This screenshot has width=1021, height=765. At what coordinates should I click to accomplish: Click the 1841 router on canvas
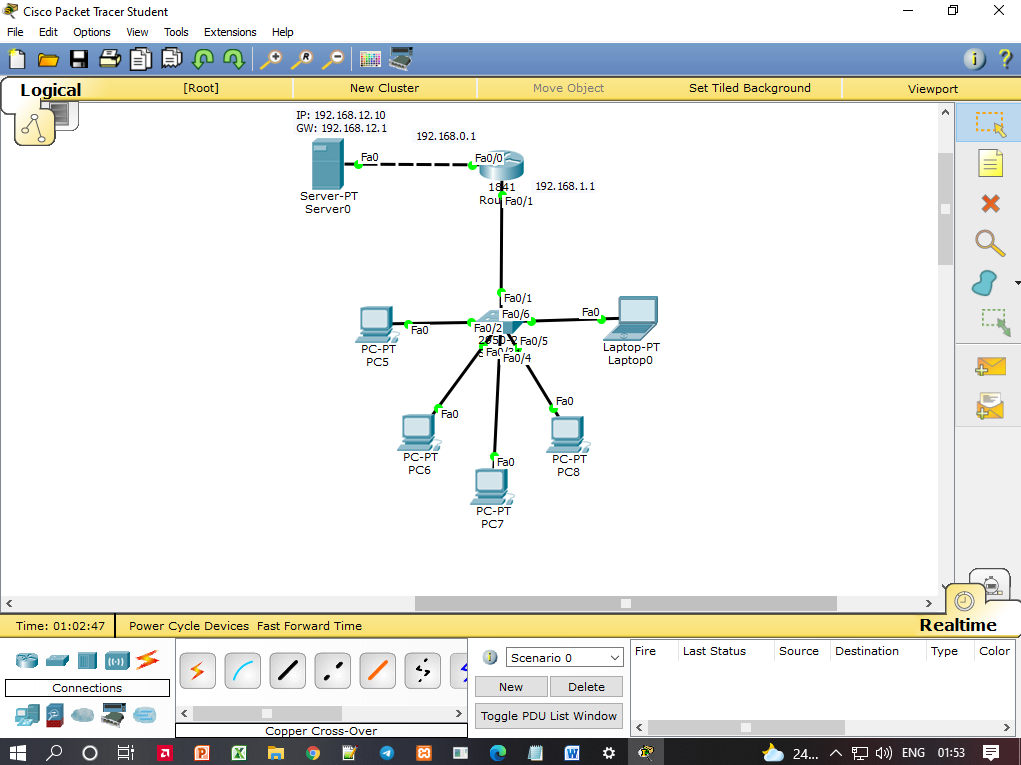tap(501, 165)
